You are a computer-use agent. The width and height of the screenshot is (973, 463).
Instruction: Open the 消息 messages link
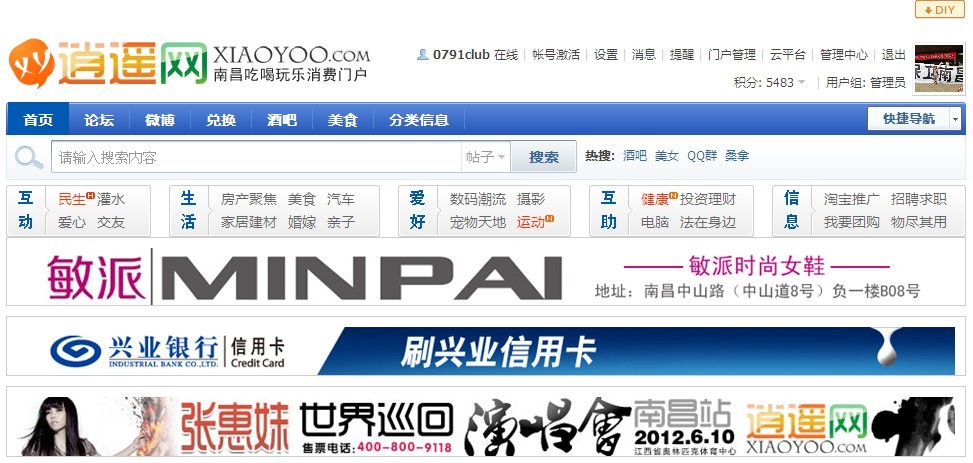643,55
